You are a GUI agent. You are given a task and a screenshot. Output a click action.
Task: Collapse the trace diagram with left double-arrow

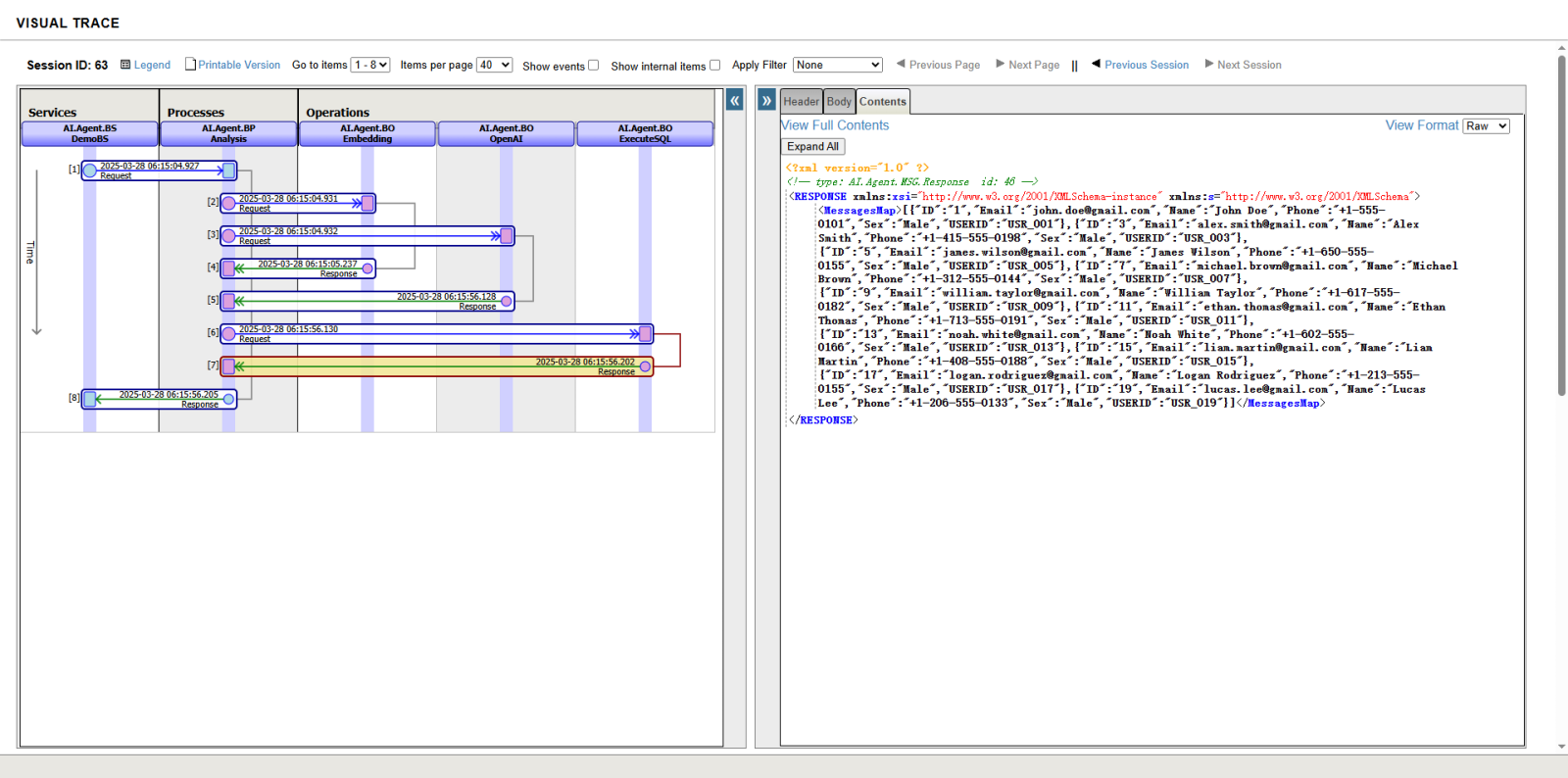pyautogui.click(x=734, y=101)
